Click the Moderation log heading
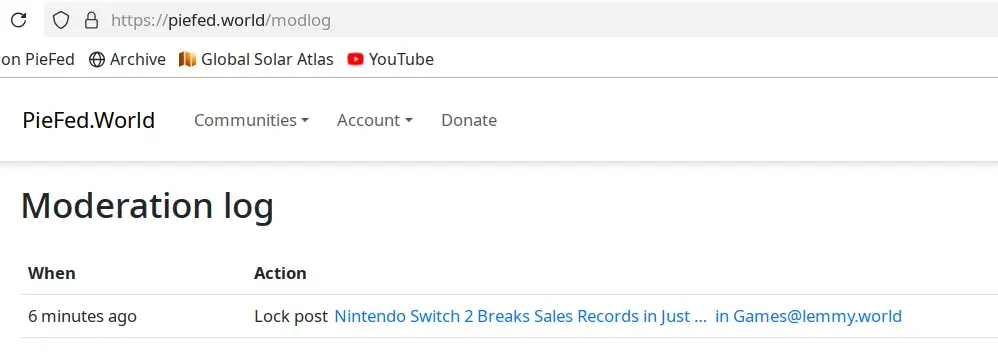The image size is (998, 363). 148,206
